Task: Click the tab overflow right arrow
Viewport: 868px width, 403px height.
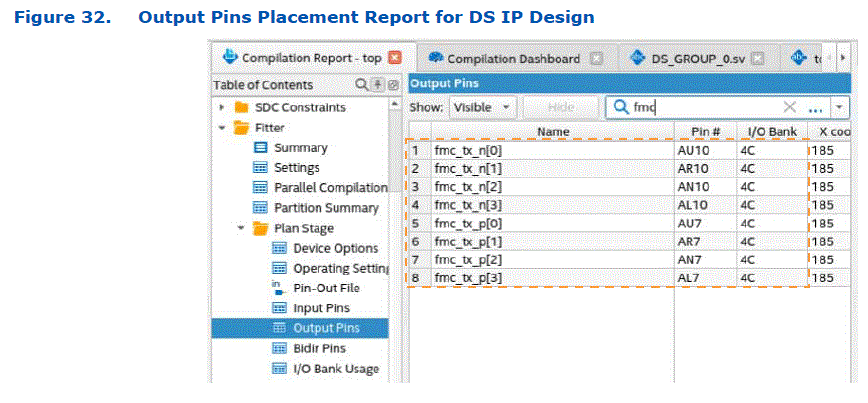Action: (x=843, y=58)
